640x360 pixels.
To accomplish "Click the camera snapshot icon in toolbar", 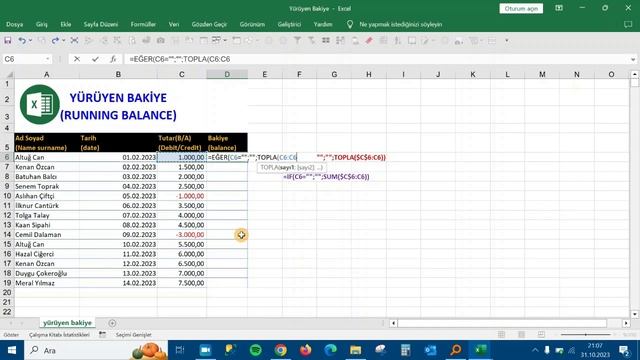I will tap(160, 40).
